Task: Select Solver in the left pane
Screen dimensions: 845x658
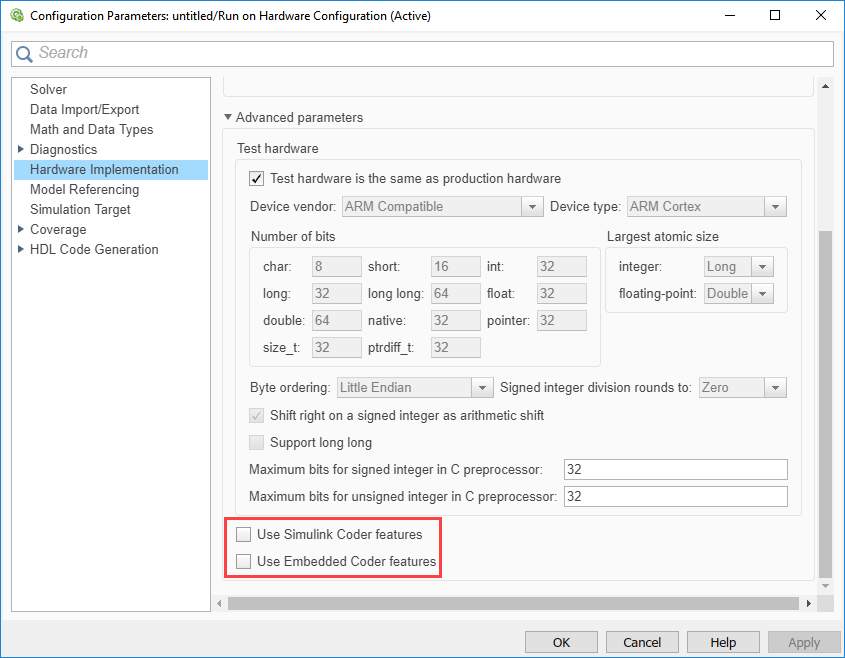Action: (48, 89)
